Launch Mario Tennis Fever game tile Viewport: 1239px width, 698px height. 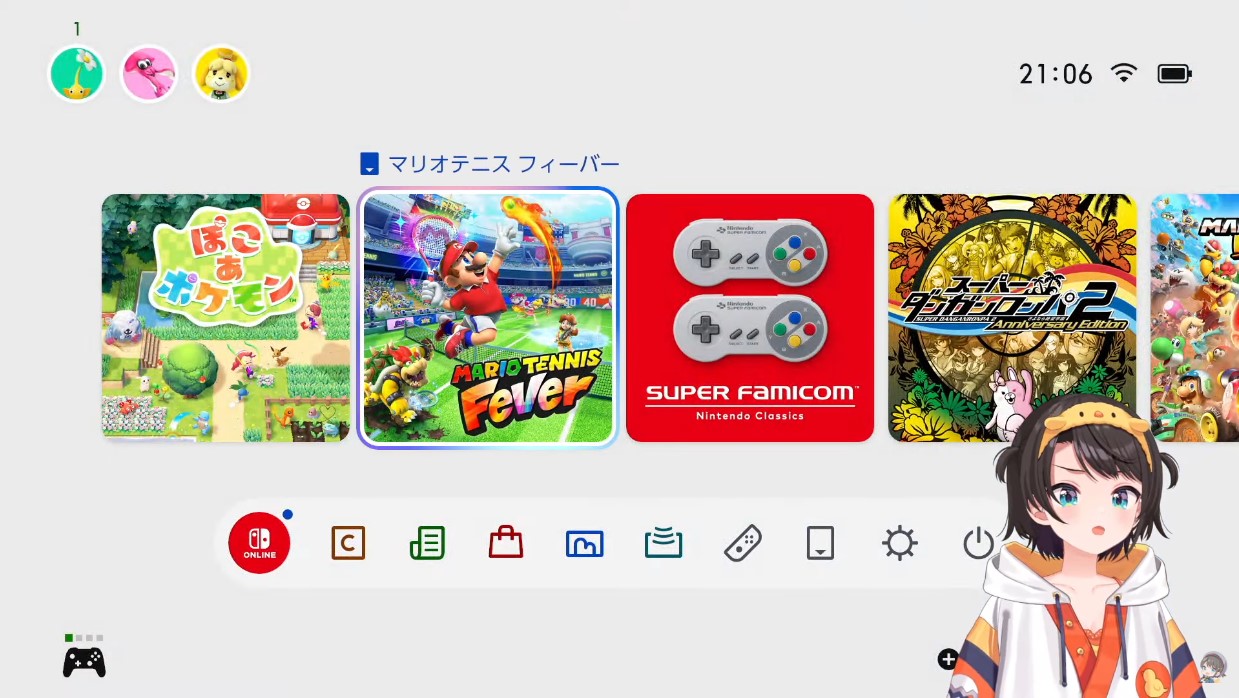pos(488,318)
